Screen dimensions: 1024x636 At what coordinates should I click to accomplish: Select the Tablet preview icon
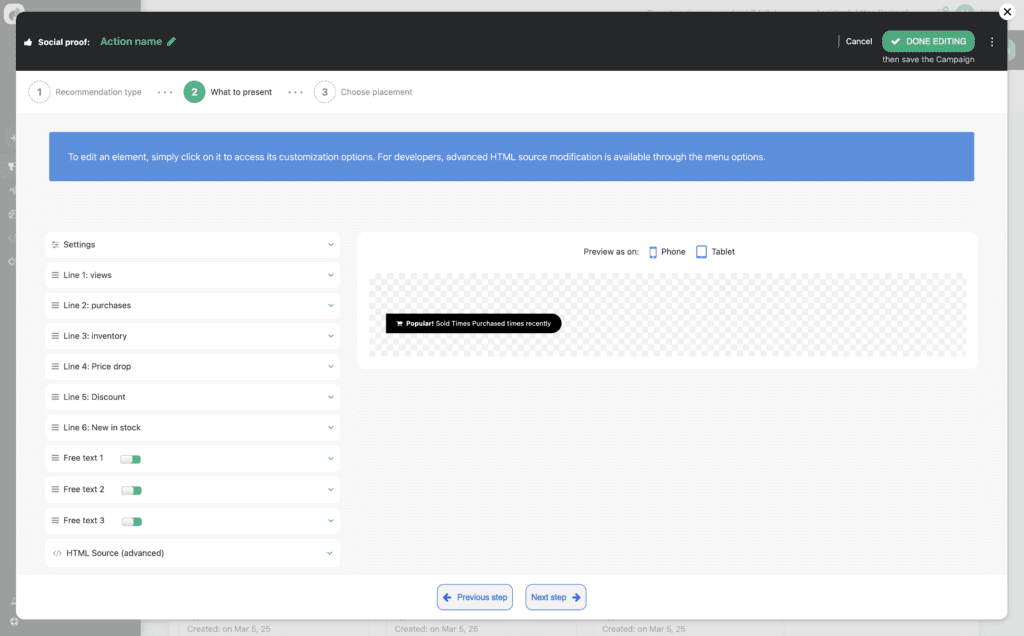pos(702,252)
